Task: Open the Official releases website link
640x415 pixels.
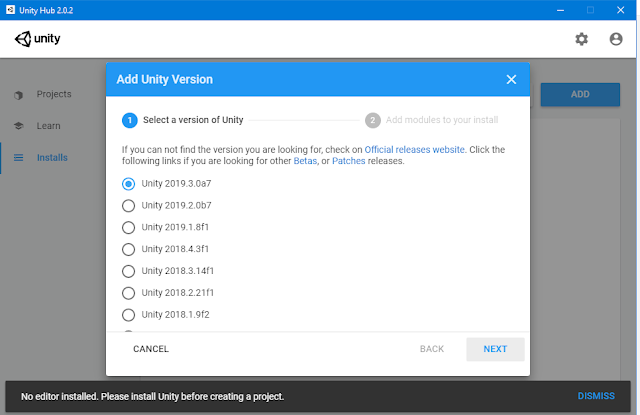Action: (414, 149)
